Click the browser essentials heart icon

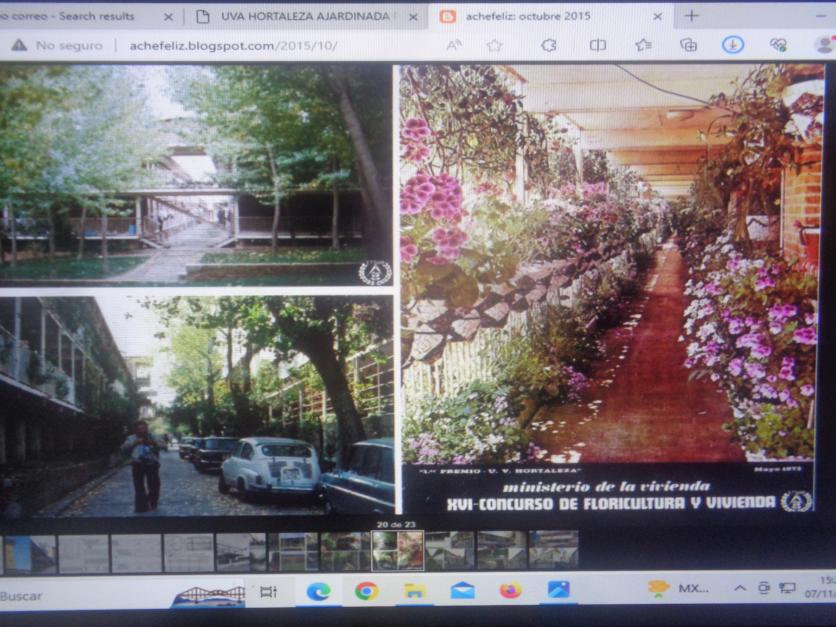(x=778, y=45)
